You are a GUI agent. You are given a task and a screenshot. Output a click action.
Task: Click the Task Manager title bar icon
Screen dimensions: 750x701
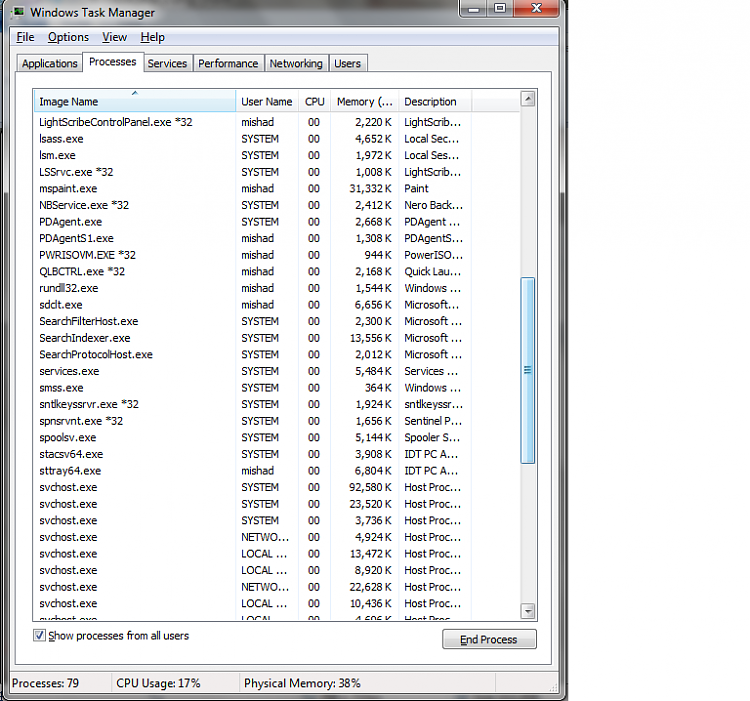pos(18,11)
